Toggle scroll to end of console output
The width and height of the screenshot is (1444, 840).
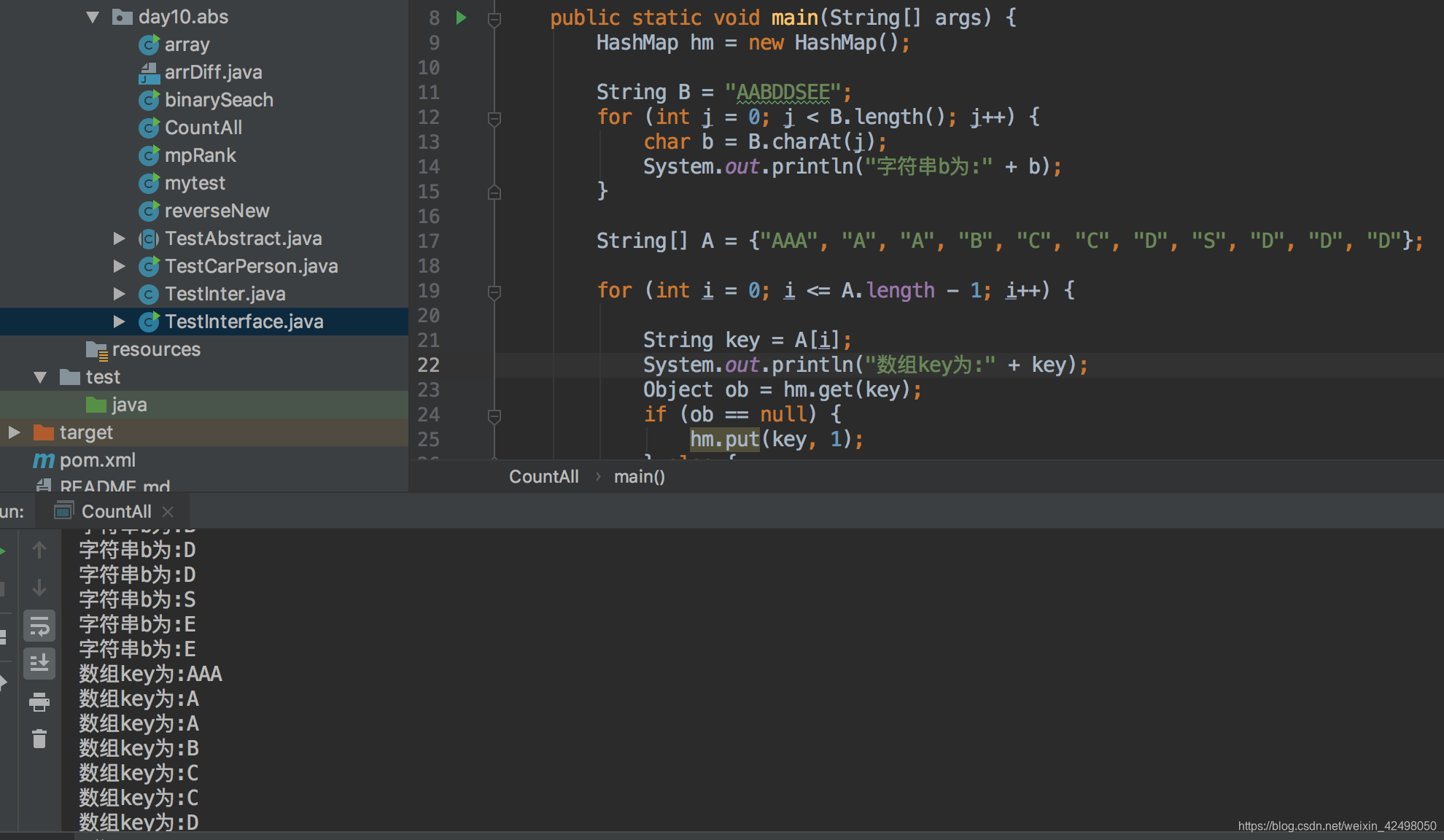tap(39, 663)
